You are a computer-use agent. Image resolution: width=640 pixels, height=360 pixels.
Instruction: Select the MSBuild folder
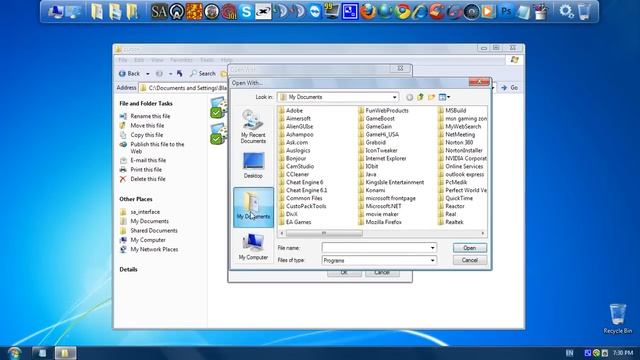[x=452, y=111]
